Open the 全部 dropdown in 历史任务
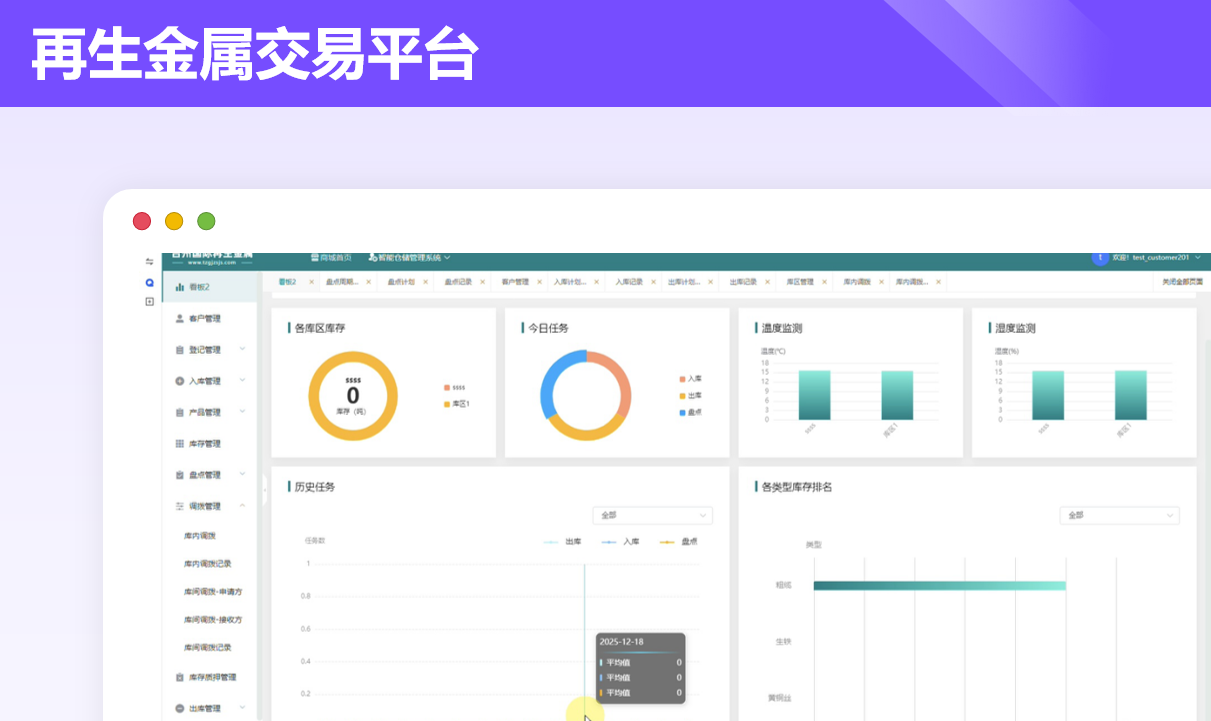 coord(652,515)
